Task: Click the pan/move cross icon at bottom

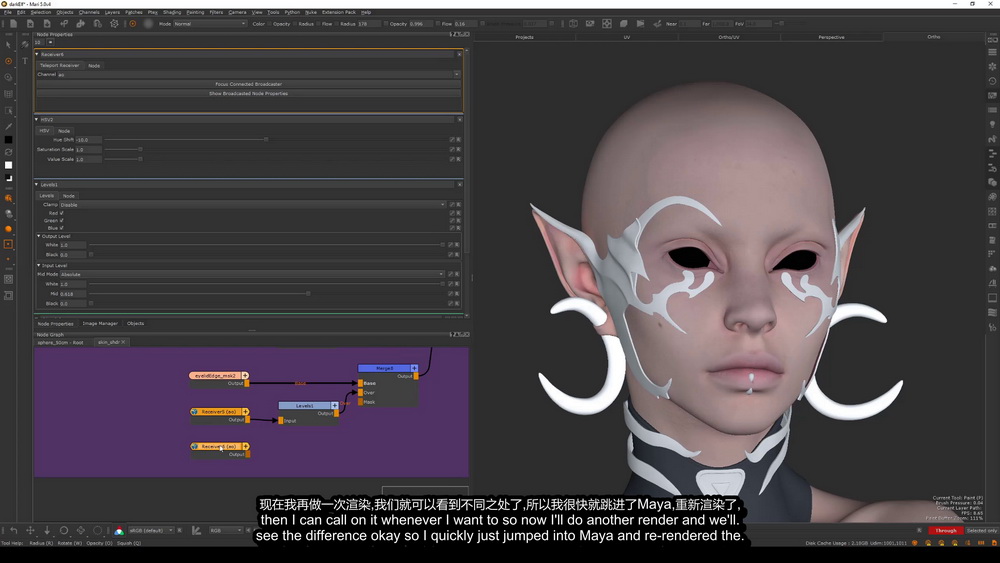Action: pos(30,530)
